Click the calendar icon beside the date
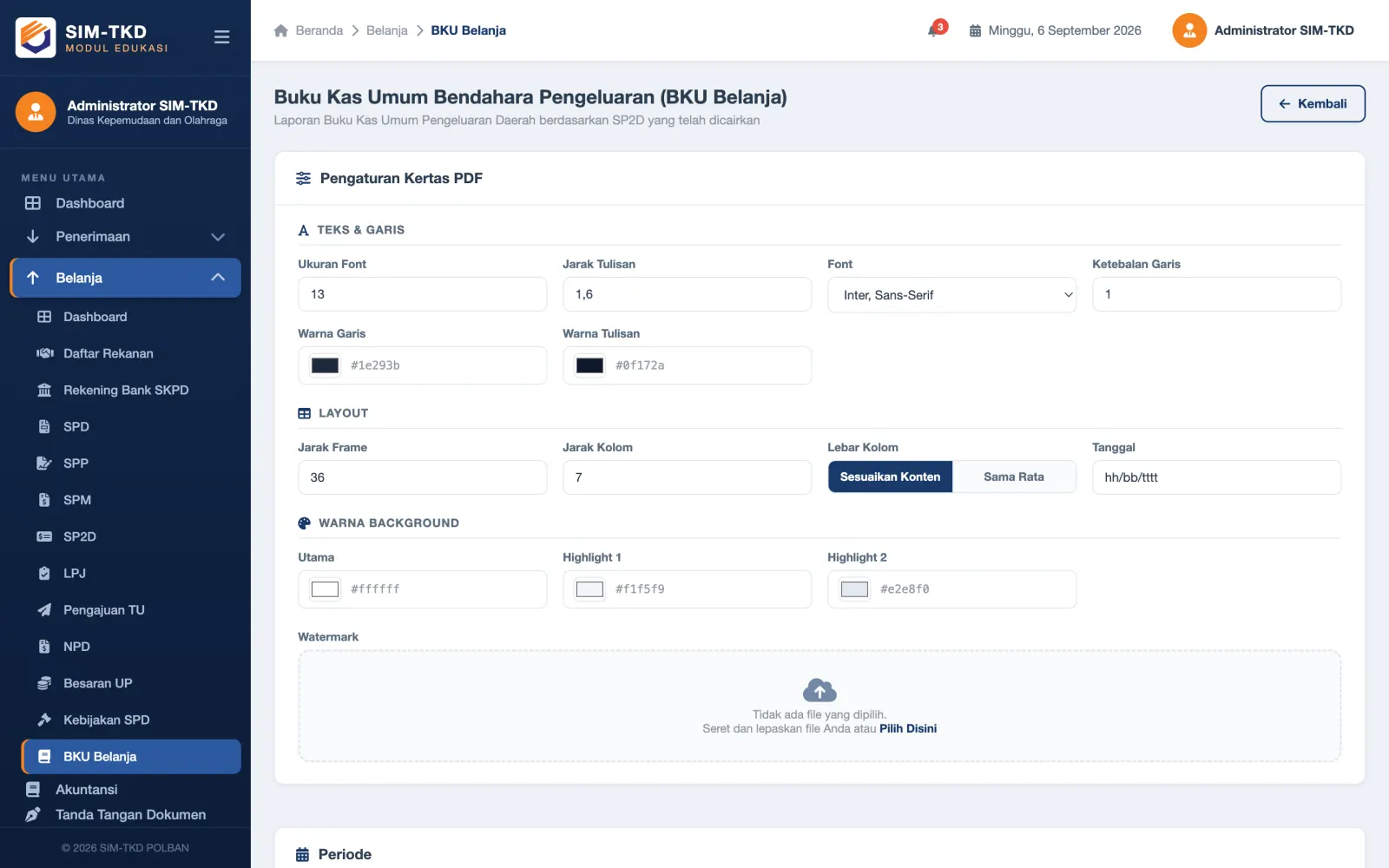This screenshot has height=868, width=1389. [975, 30]
